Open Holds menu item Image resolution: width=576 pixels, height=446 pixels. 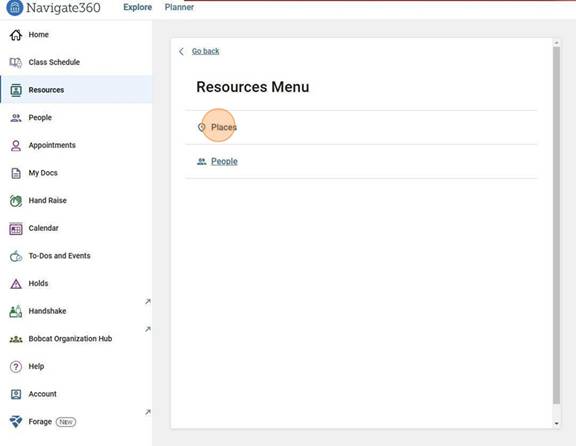pyautogui.click(x=76, y=284)
